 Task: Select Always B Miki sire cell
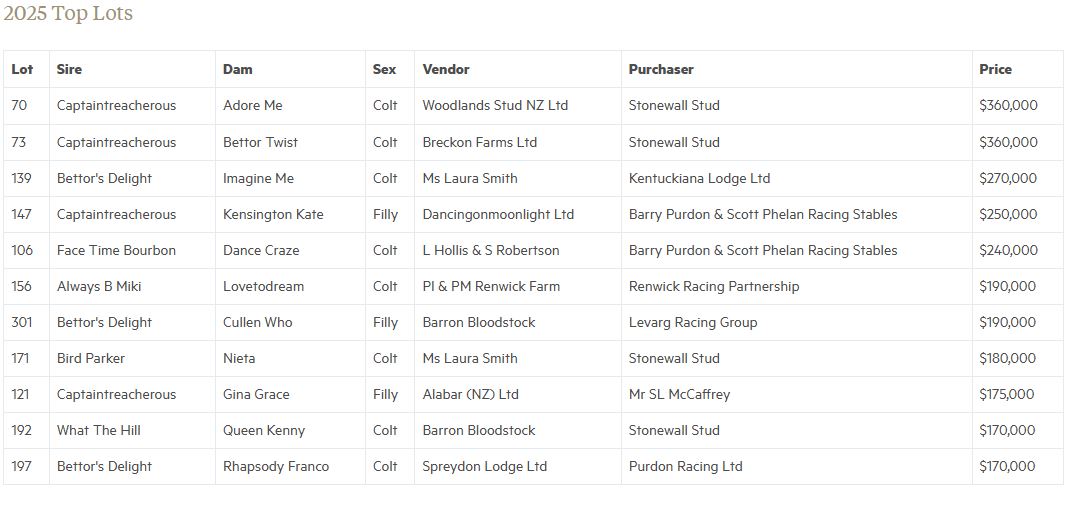point(99,286)
